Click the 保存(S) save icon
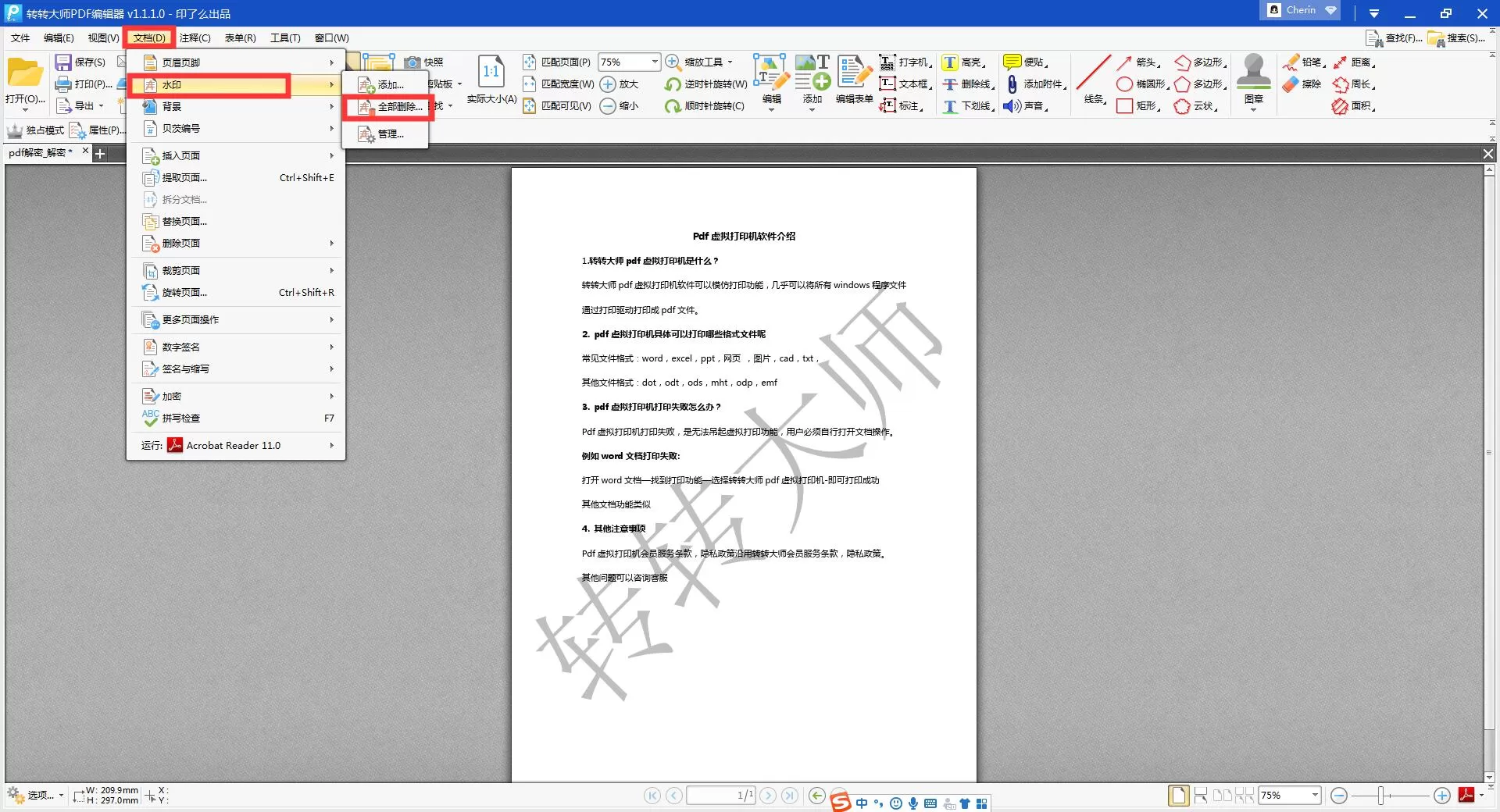Screen dimensions: 1500x812 click(x=63, y=62)
